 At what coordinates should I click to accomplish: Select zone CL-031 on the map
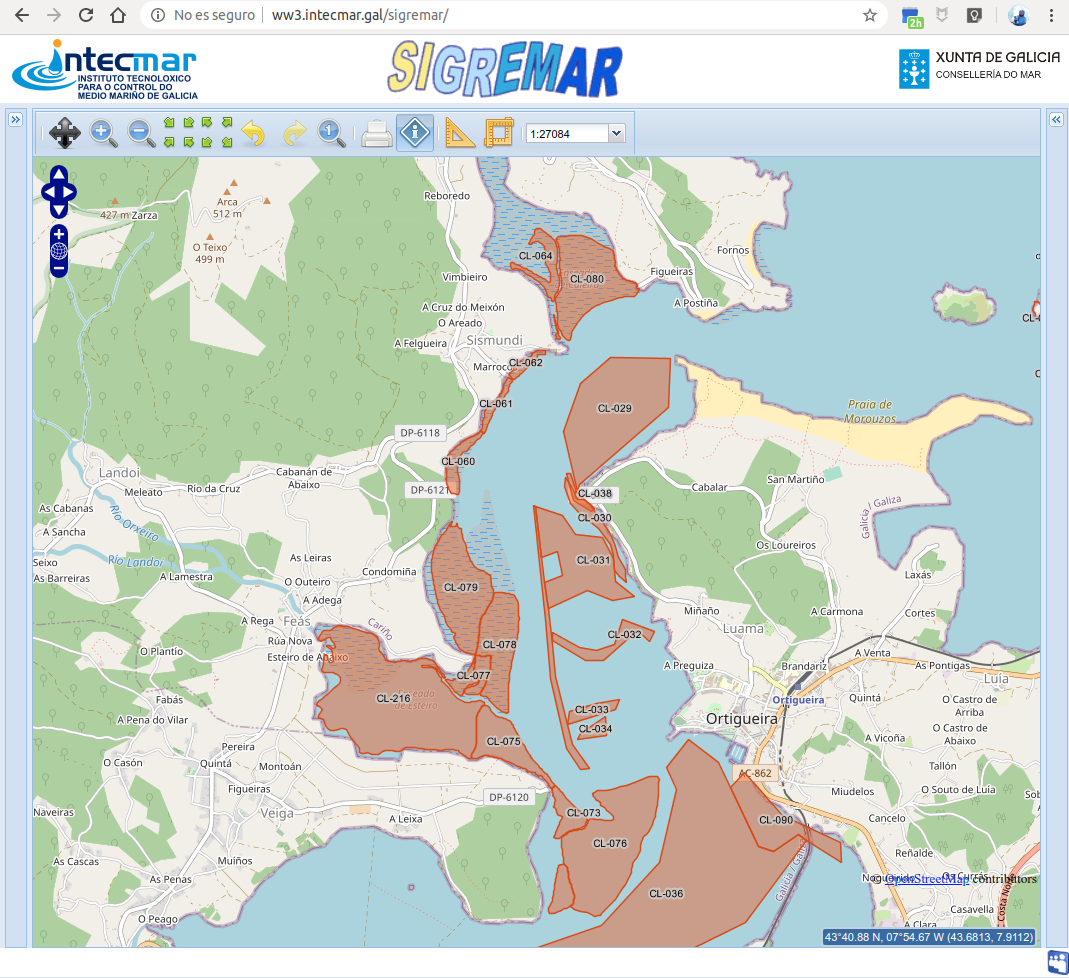593,560
